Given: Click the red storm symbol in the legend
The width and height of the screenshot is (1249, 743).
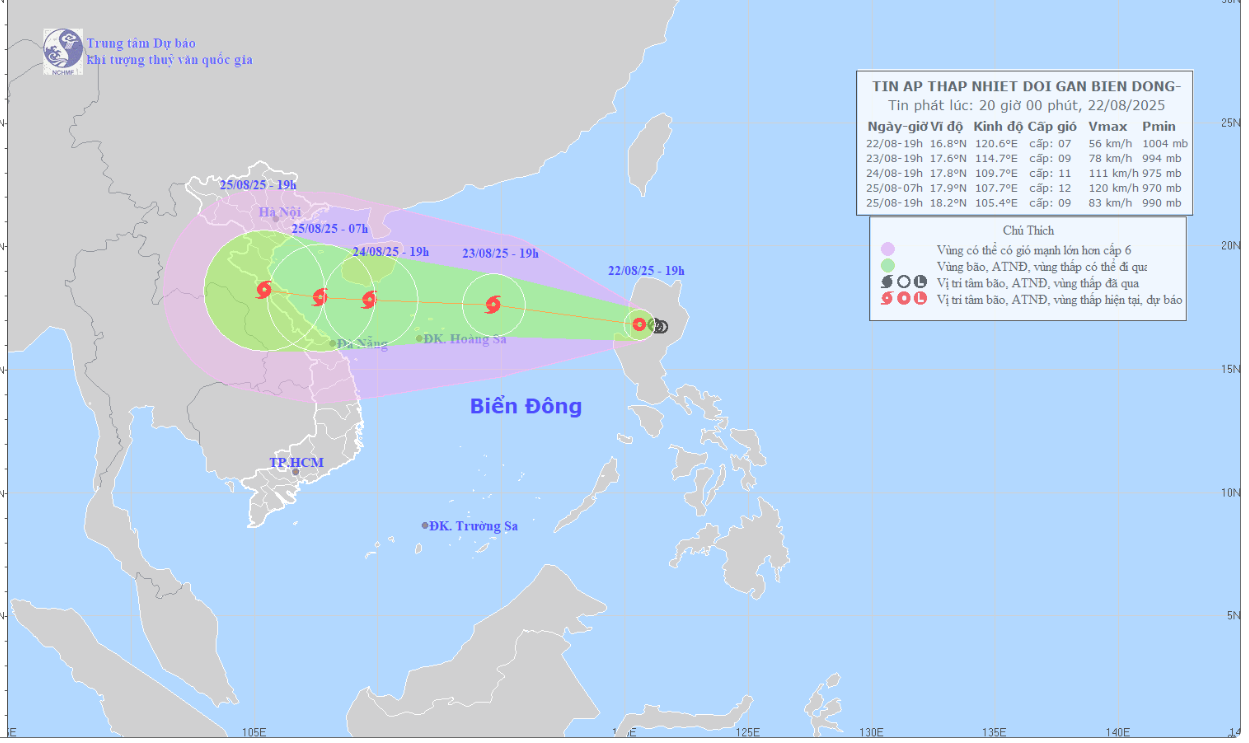Looking at the screenshot, I should pos(887,299).
